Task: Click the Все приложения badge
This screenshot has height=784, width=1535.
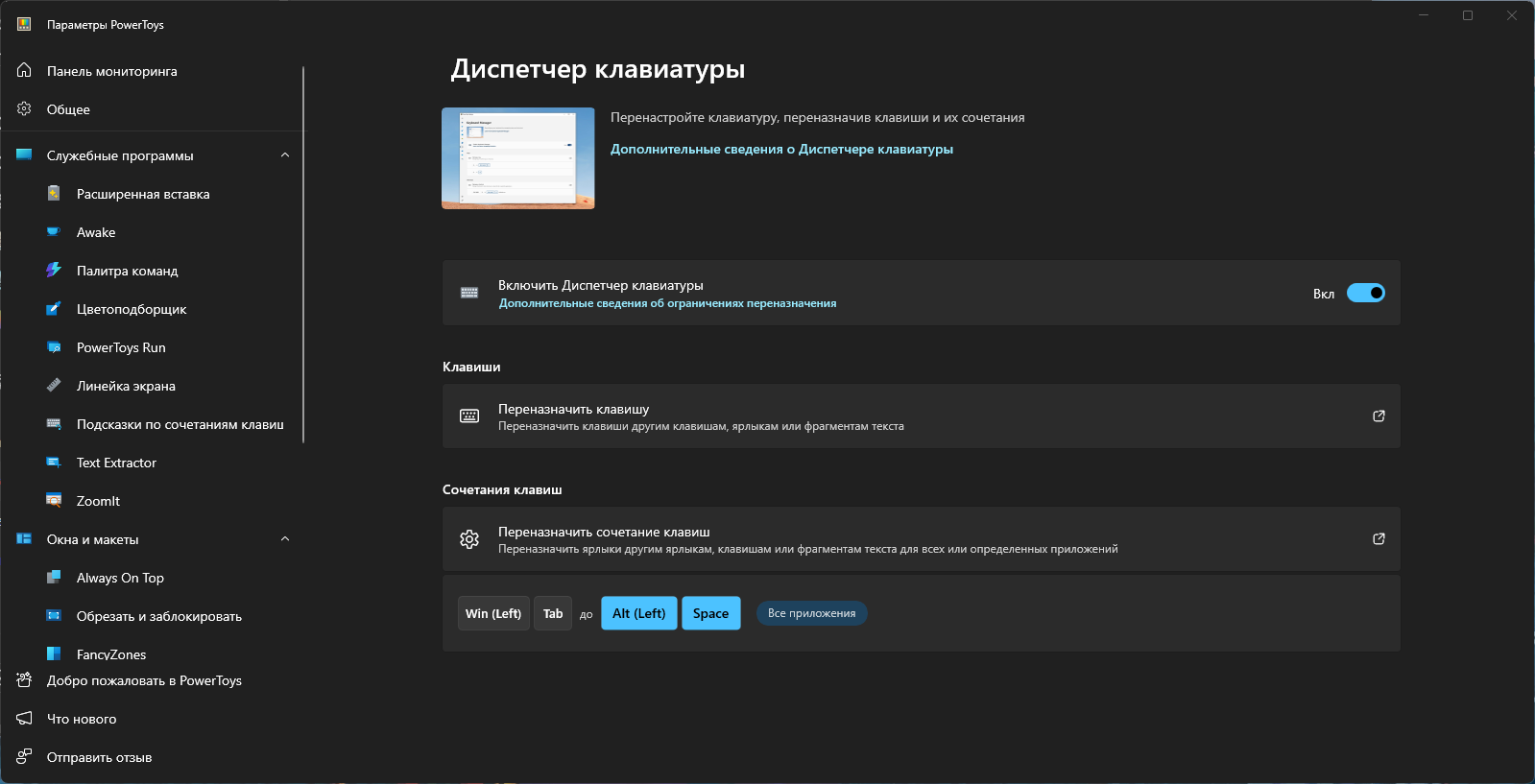Action: [x=811, y=613]
